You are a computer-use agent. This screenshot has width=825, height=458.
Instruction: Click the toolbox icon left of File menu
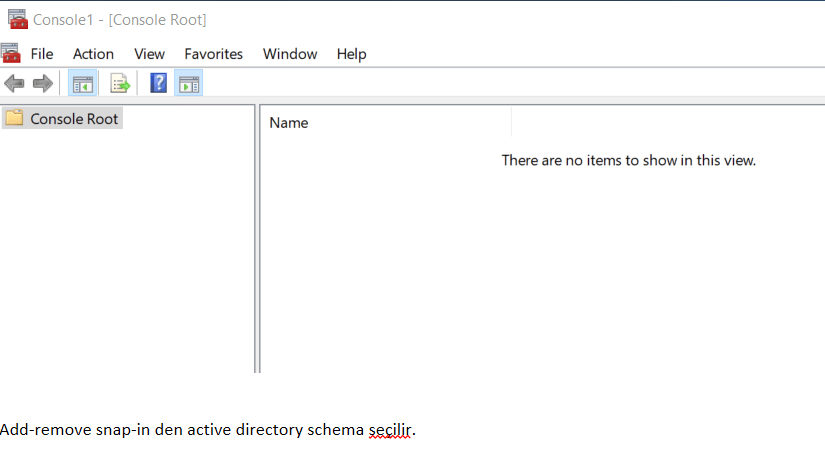point(11,53)
